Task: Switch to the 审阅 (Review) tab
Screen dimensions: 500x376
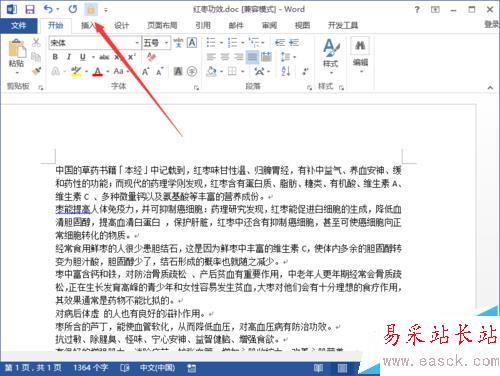Action: pos(269,25)
